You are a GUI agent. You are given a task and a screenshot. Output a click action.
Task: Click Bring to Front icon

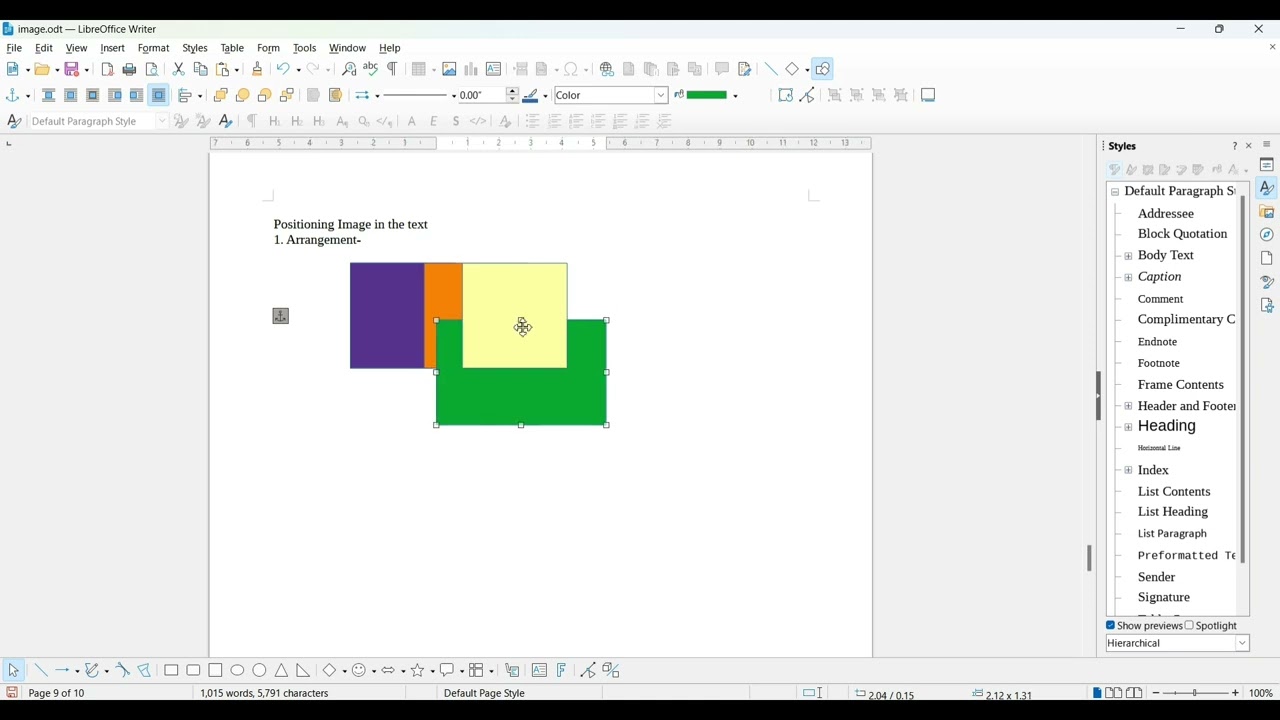click(x=221, y=96)
